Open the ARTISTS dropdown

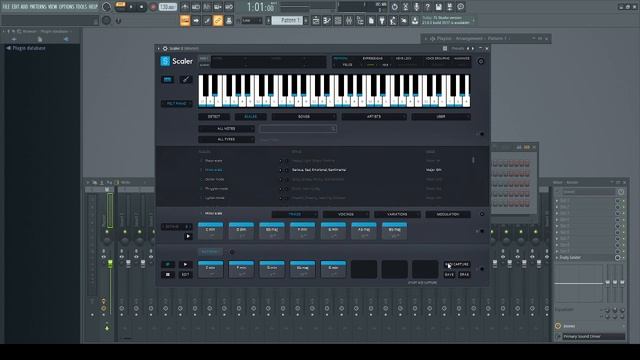[x=373, y=117]
